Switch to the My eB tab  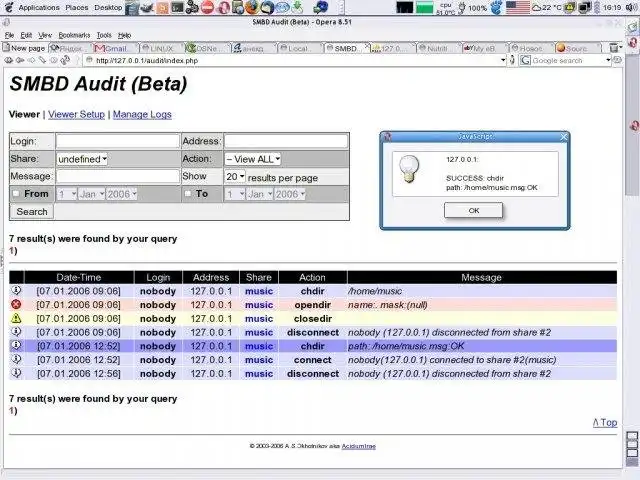pos(484,48)
